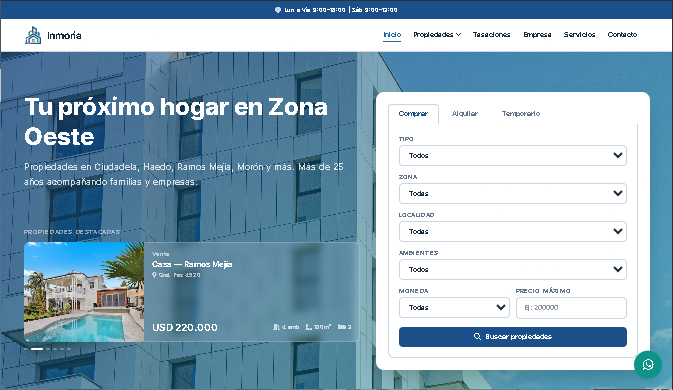Open the Tasaciones page
This screenshot has height=390, width=673.
tap(491, 34)
